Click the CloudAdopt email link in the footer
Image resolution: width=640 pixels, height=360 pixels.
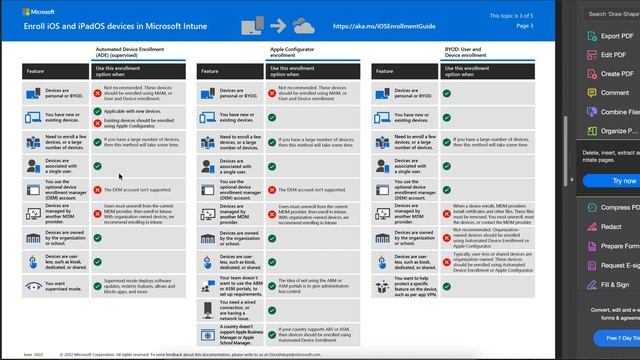pos(294,355)
